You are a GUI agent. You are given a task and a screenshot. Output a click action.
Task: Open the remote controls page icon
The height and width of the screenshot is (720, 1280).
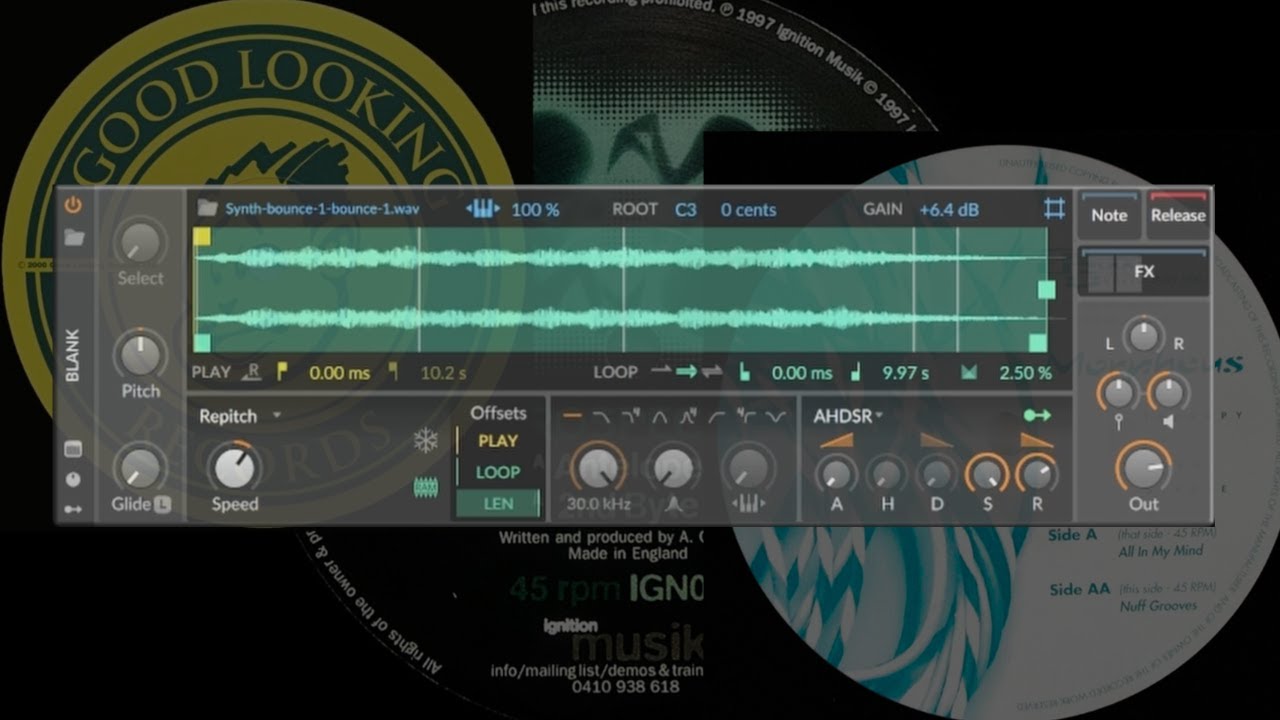point(73,450)
